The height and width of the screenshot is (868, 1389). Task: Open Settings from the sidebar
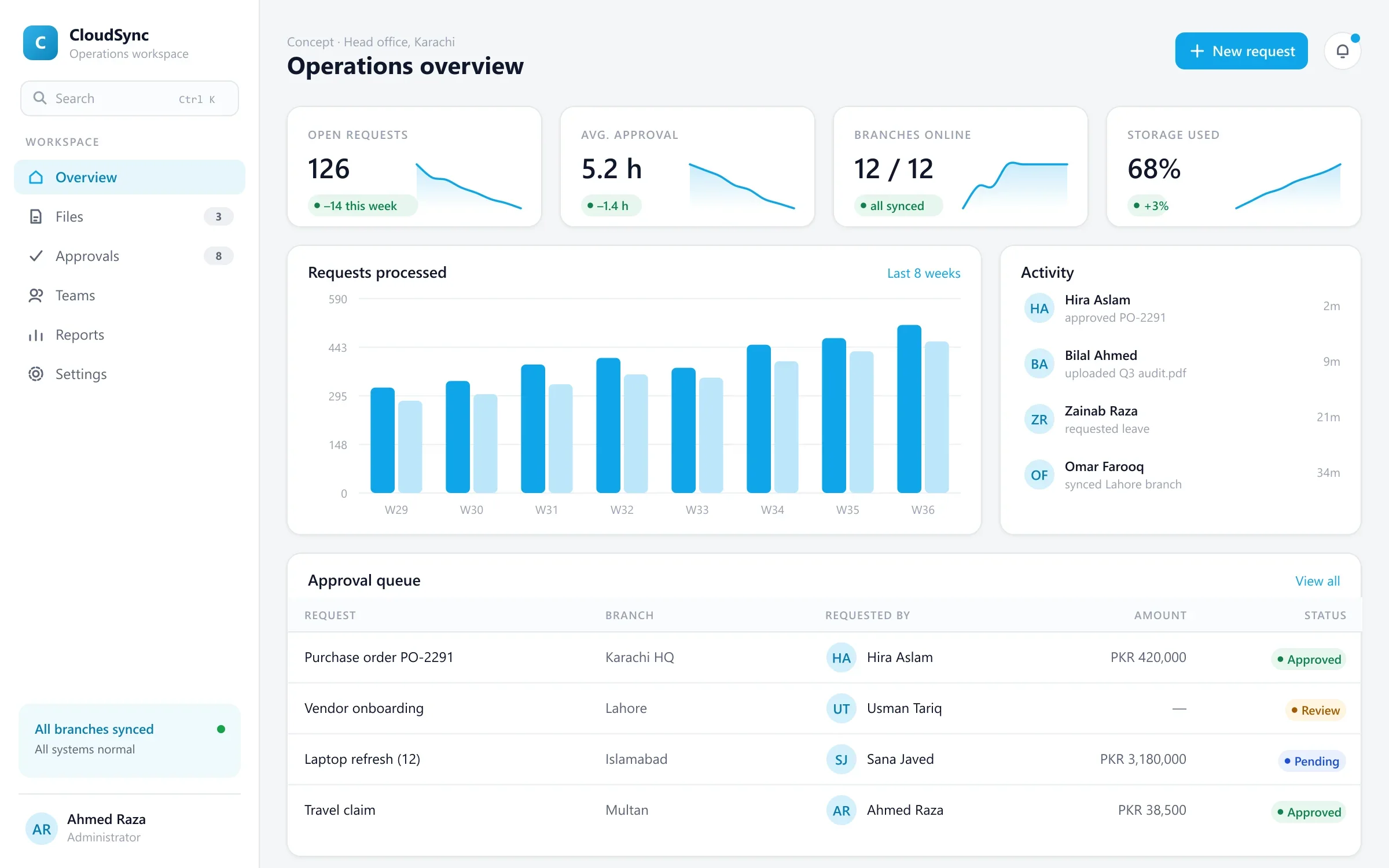click(x=130, y=374)
